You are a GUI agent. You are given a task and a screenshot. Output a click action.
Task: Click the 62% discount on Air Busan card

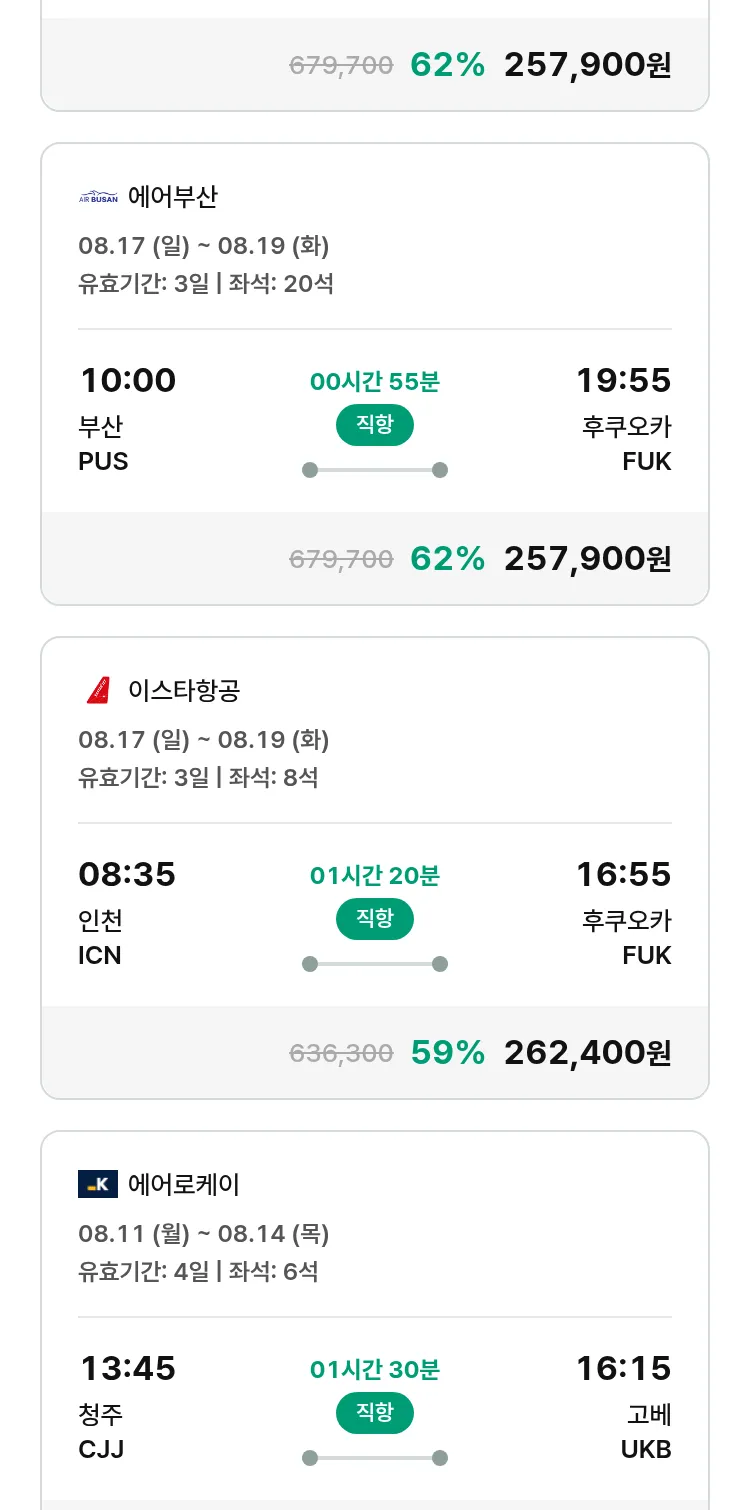point(447,558)
